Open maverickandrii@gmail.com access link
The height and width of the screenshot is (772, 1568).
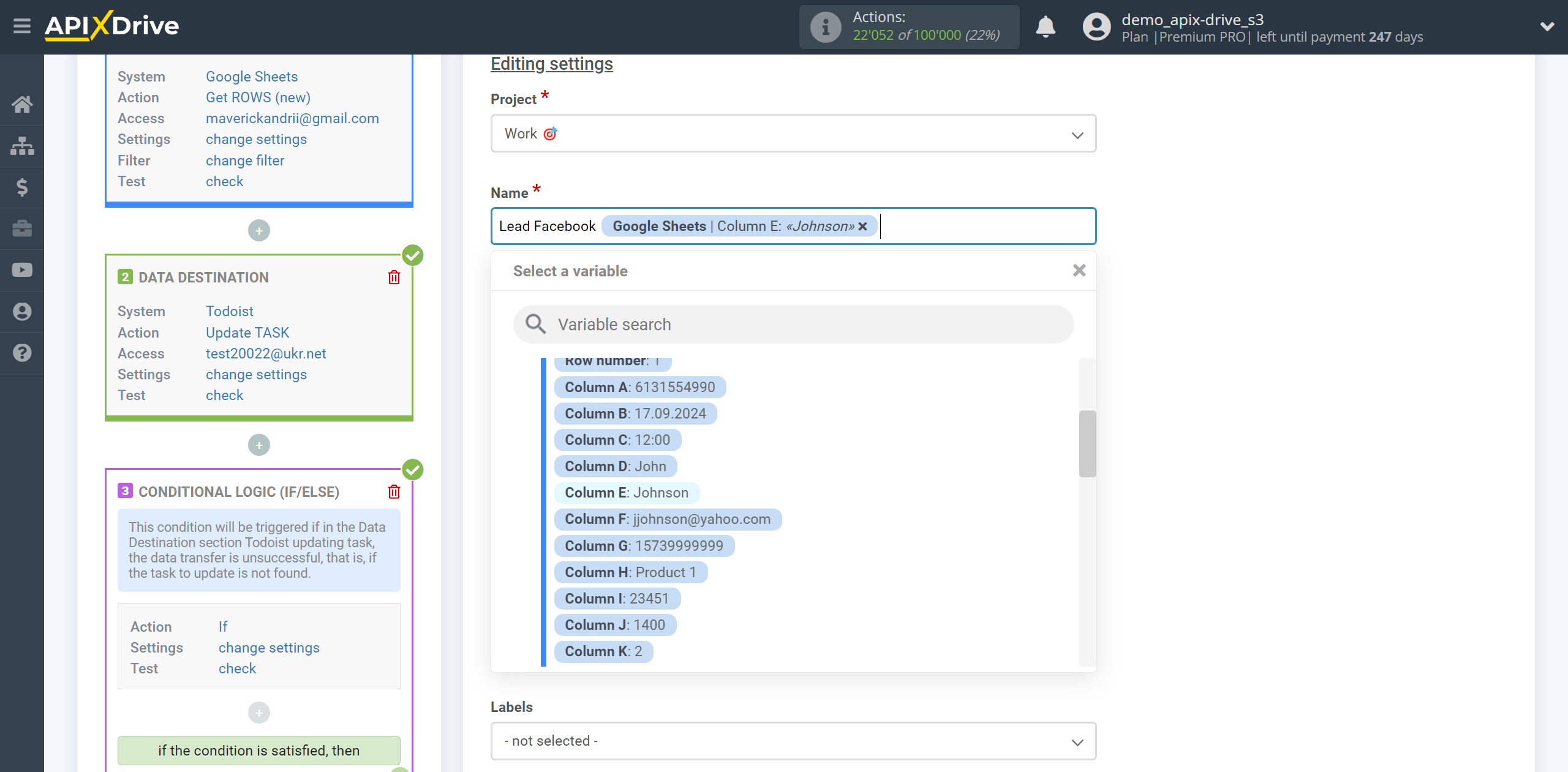point(292,118)
